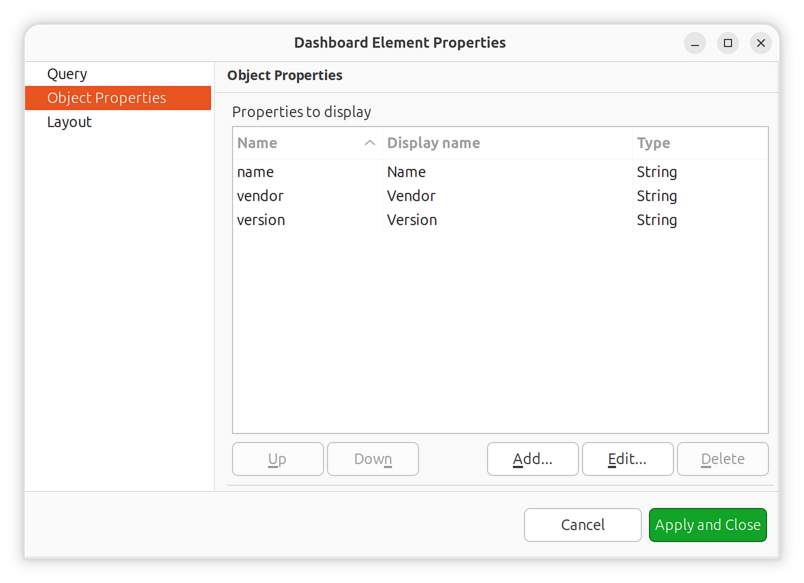804x583 pixels.
Task: Delete the selected property
Action: tap(722, 458)
